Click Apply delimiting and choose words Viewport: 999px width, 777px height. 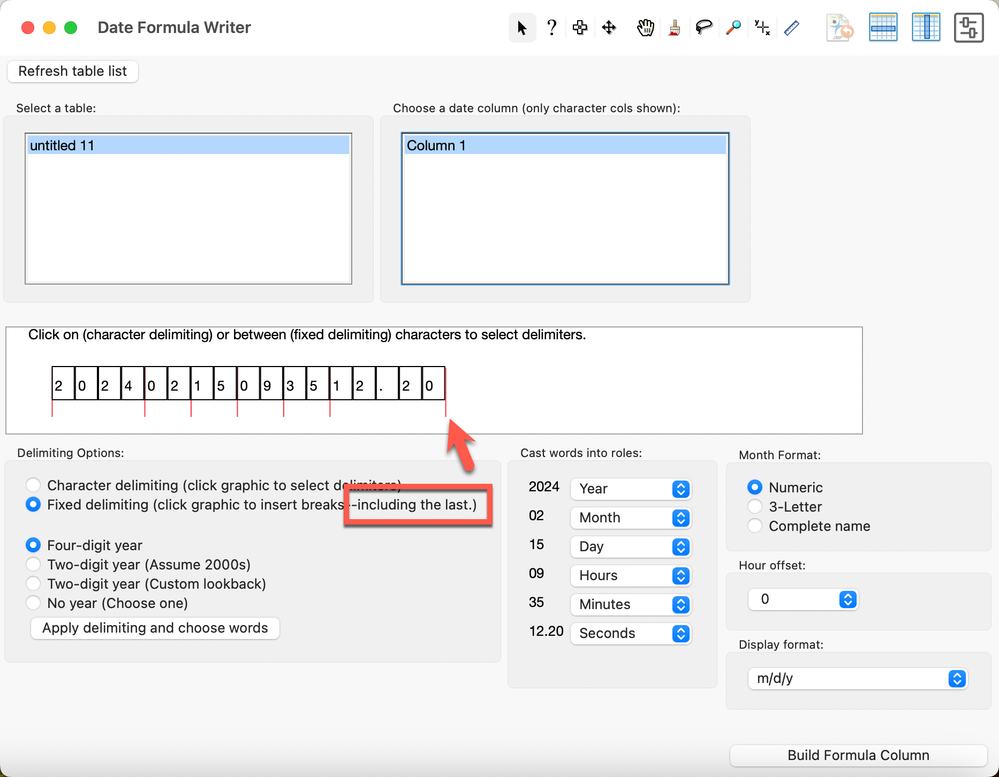click(x=155, y=628)
